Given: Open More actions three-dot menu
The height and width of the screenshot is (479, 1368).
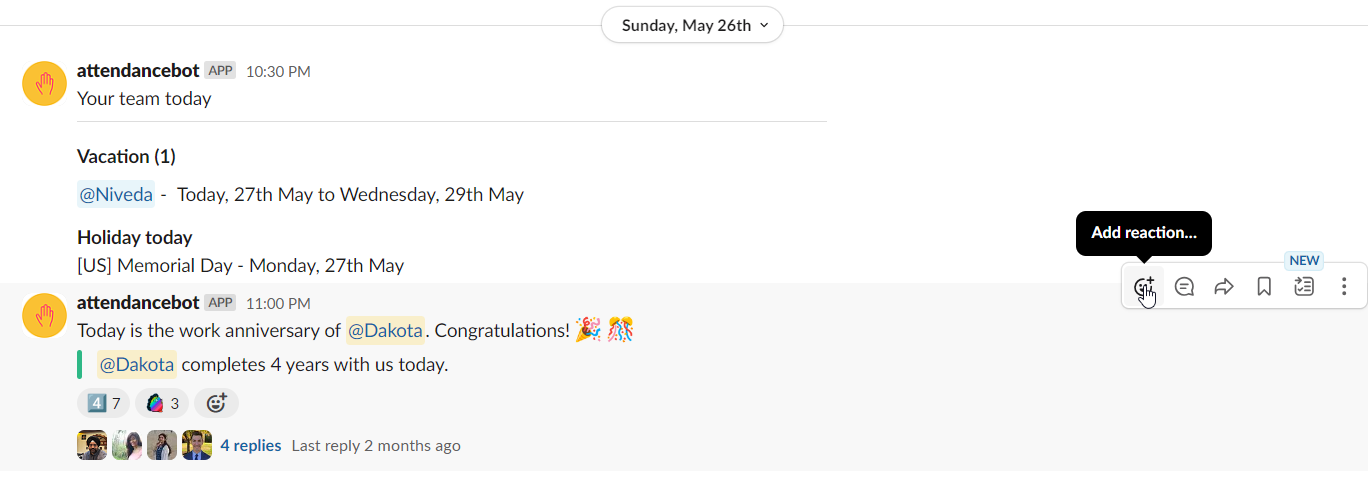Looking at the screenshot, I should pos(1344,287).
